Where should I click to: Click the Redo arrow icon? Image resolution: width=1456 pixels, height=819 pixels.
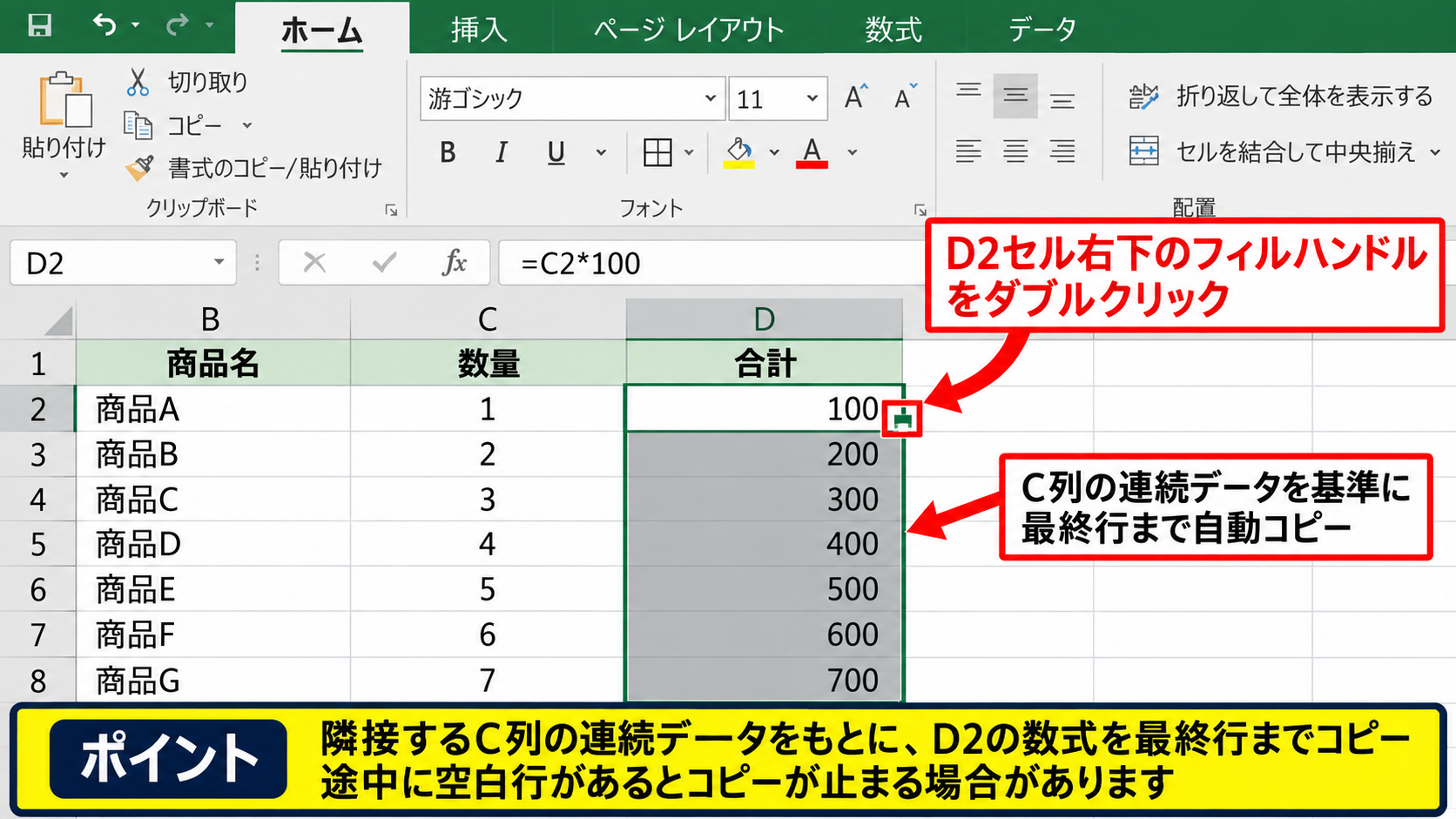(177, 25)
